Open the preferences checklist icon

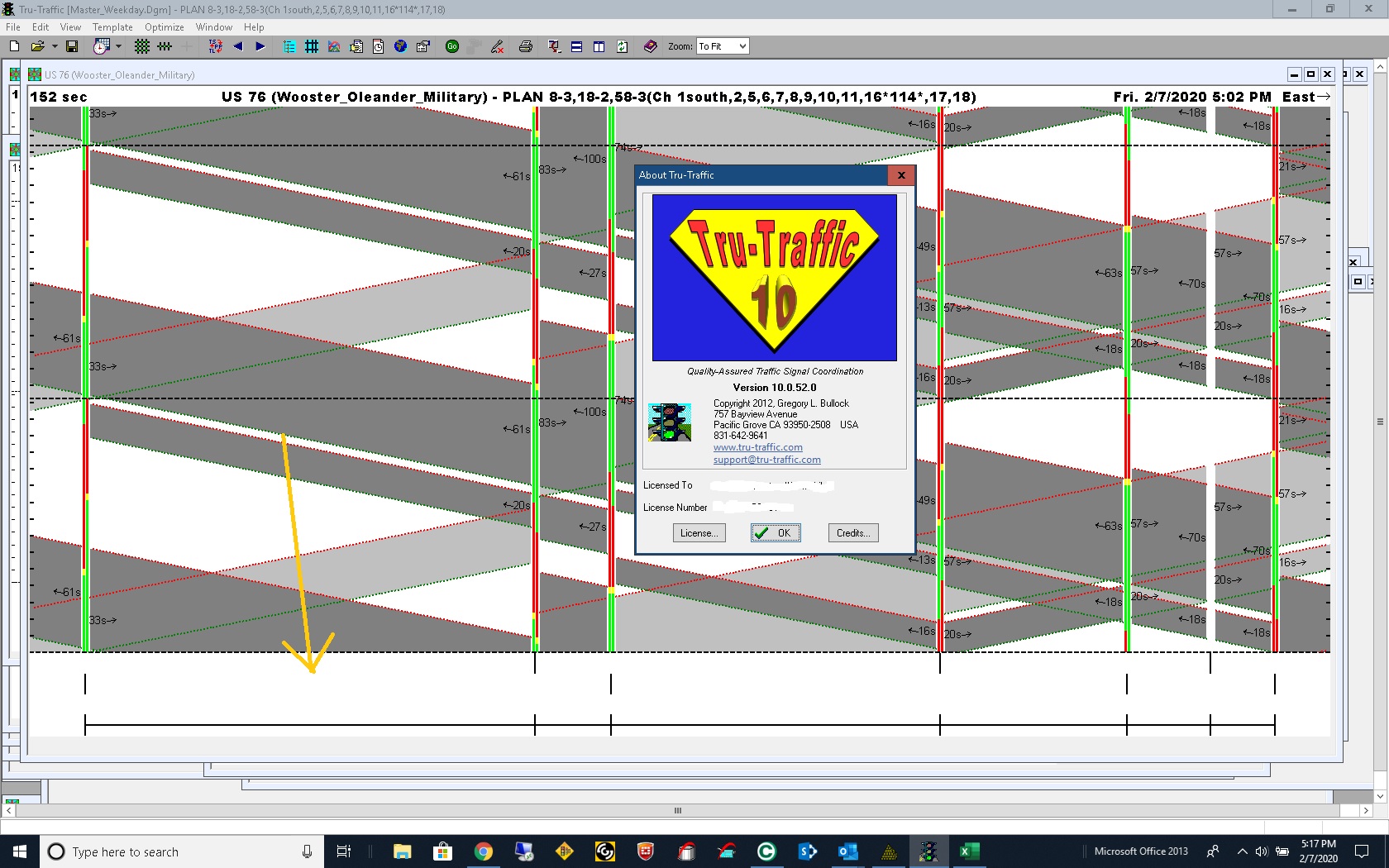pos(422,46)
